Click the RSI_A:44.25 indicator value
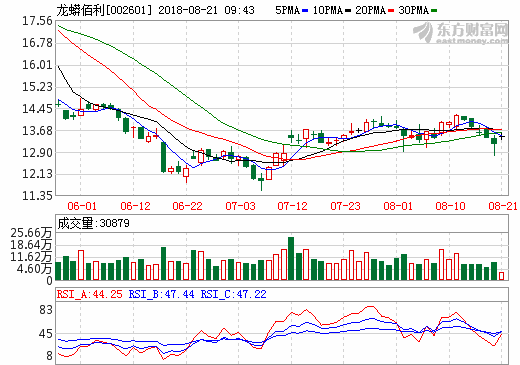The width and height of the screenshot is (520, 365). tap(89, 294)
